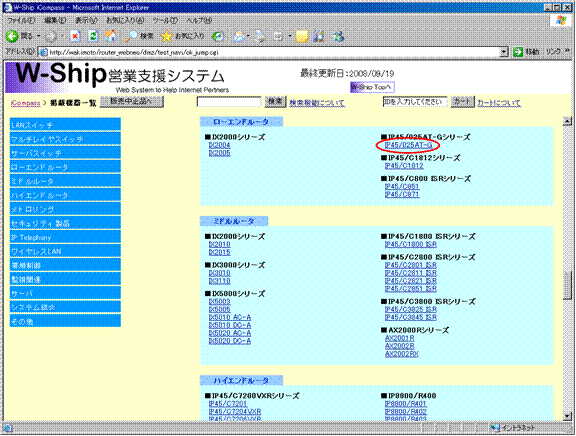Click the Go button green arrow
This screenshot has height=436, width=576.
point(518,52)
